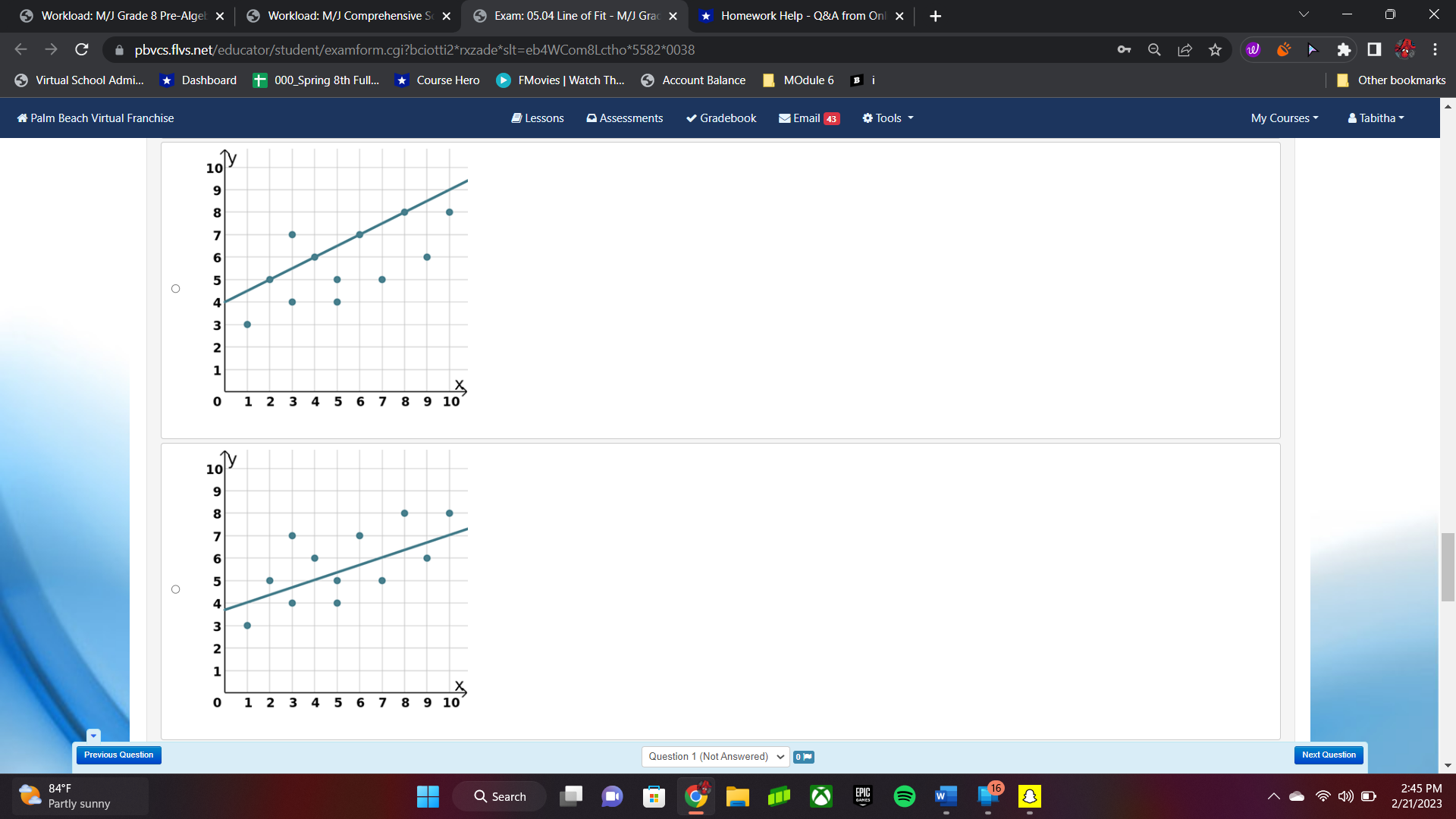Select the first scatter plot answer option
Viewport: 1456px width, 819px height.
[176, 289]
